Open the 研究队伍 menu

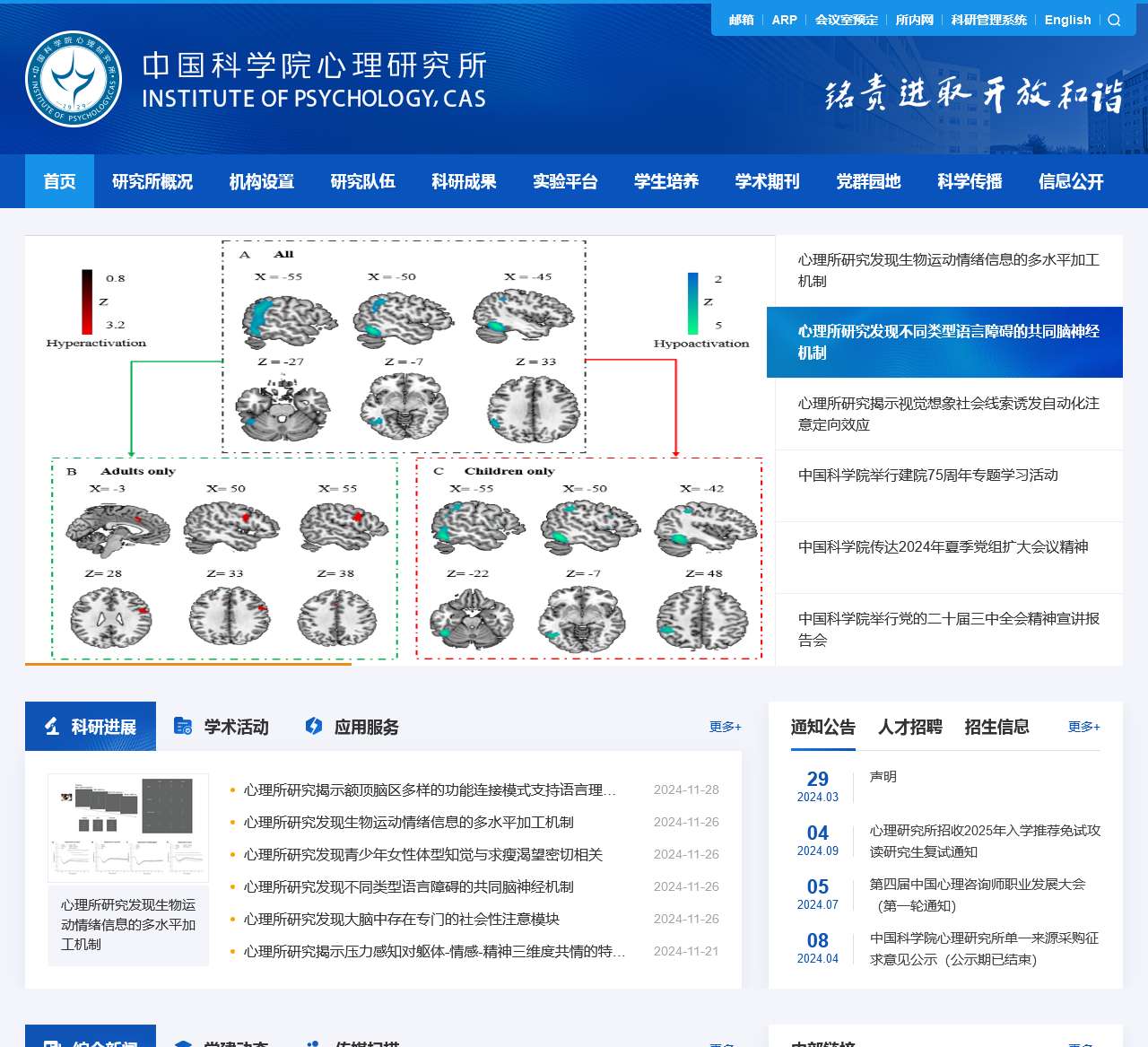click(x=363, y=181)
